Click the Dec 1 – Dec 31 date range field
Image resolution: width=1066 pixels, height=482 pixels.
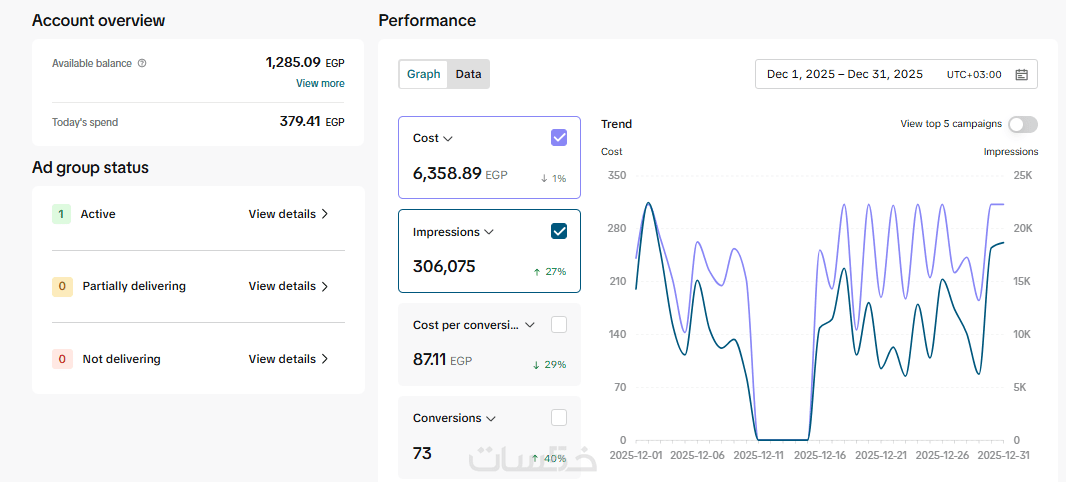coord(845,74)
